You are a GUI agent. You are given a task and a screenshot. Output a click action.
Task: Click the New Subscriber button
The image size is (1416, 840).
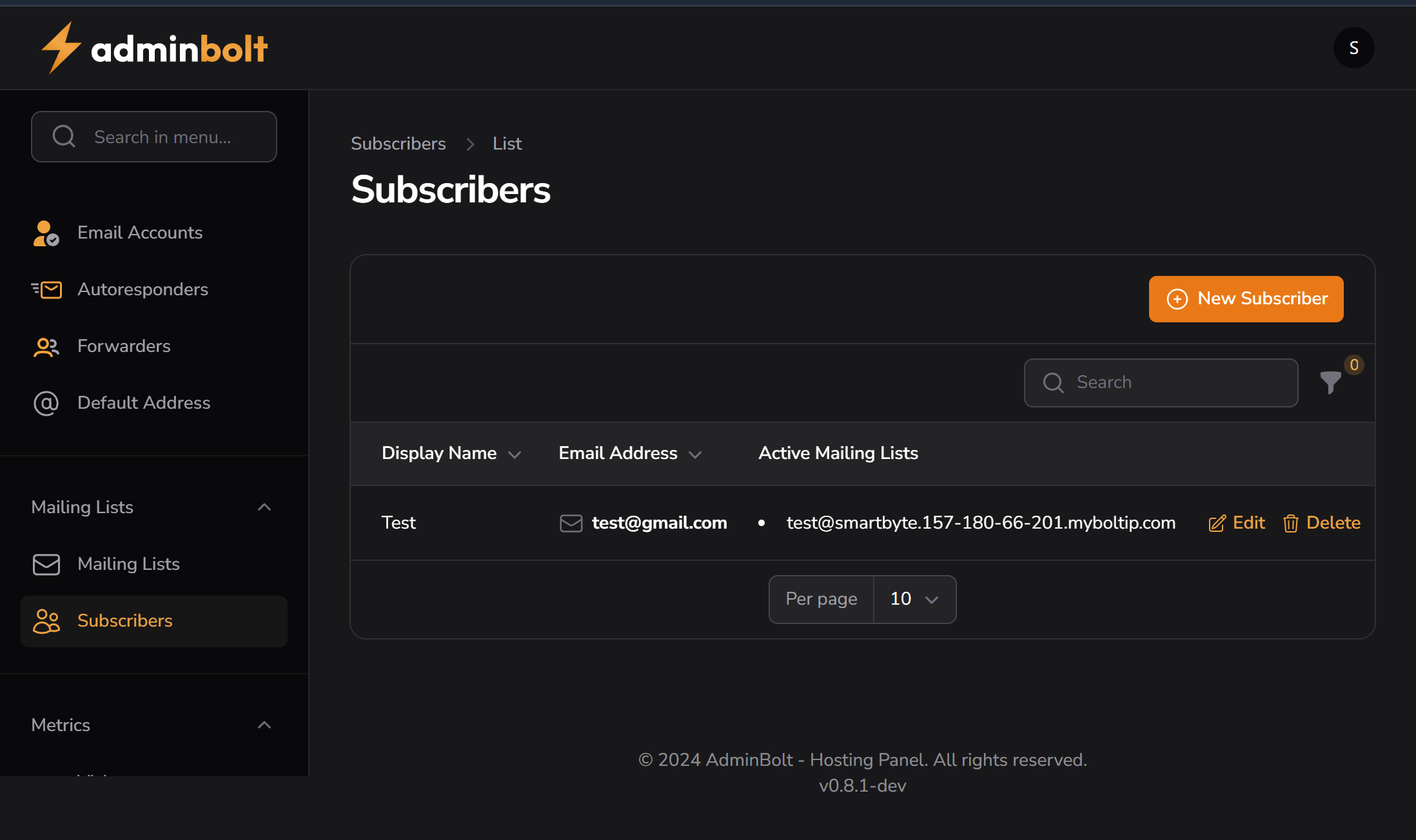[1245, 298]
